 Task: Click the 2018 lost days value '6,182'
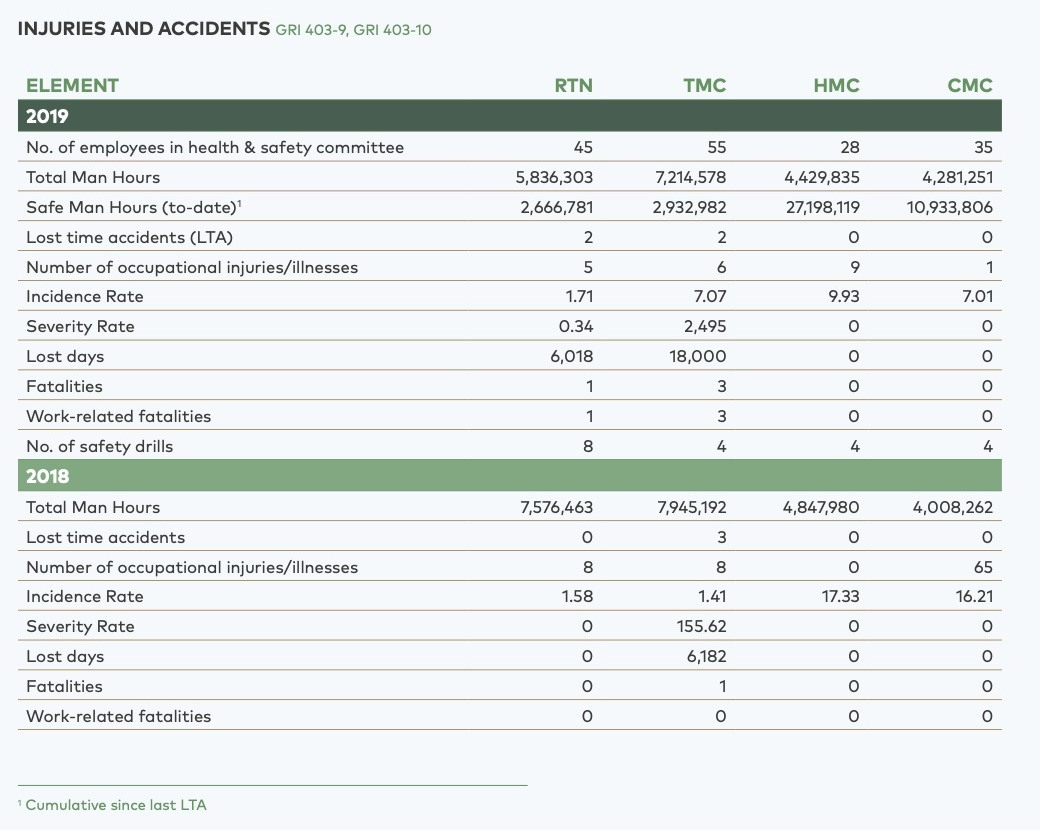[706, 656]
